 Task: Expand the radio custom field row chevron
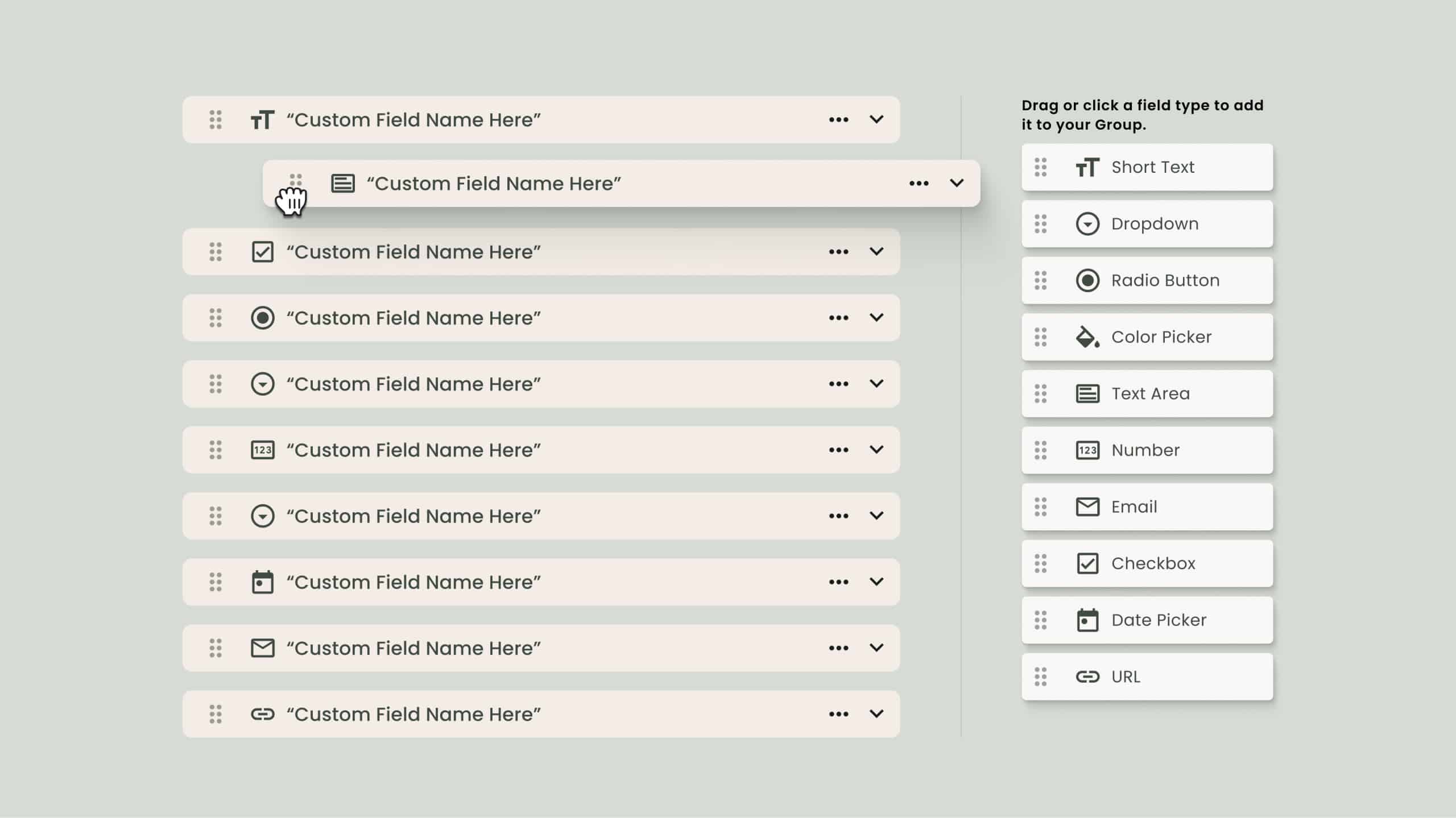tap(876, 317)
